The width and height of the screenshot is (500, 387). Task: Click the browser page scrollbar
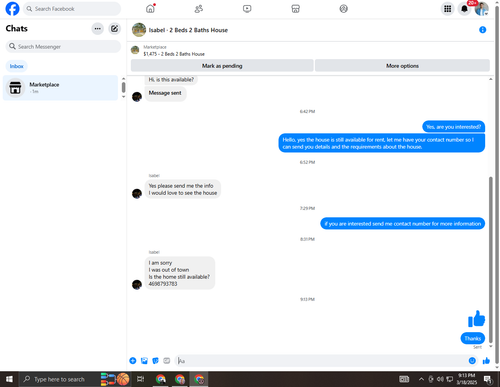pyautogui.click(x=497, y=185)
